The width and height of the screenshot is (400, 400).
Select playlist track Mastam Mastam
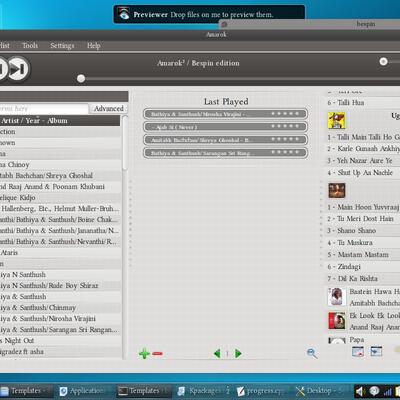point(362,255)
